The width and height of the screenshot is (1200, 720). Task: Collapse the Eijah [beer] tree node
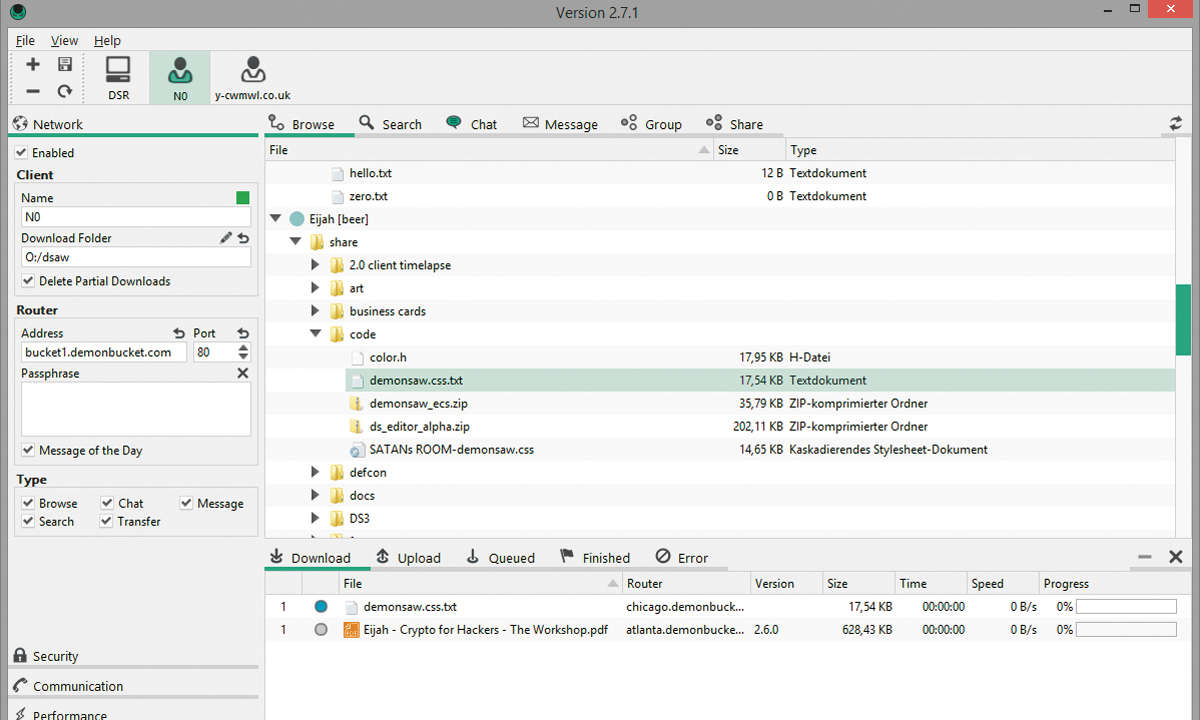tap(275, 219)
